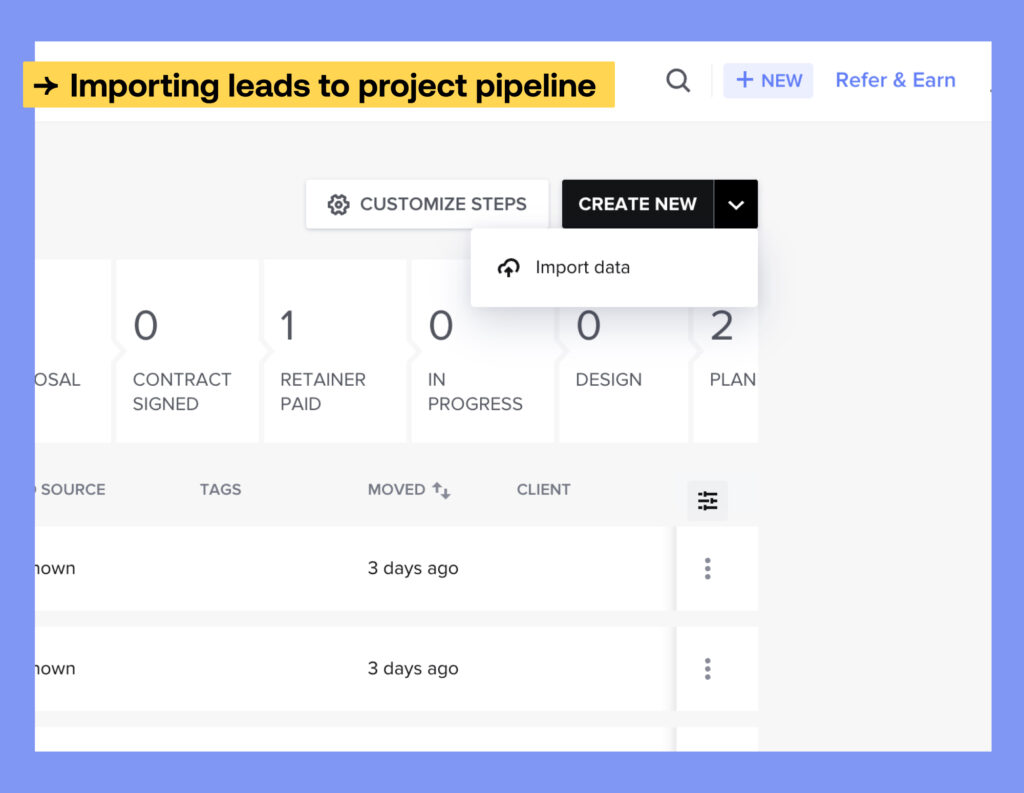This screenshot has width=1024, height=793.
Task: Click the Tags column header
Action: coord(220,490)
